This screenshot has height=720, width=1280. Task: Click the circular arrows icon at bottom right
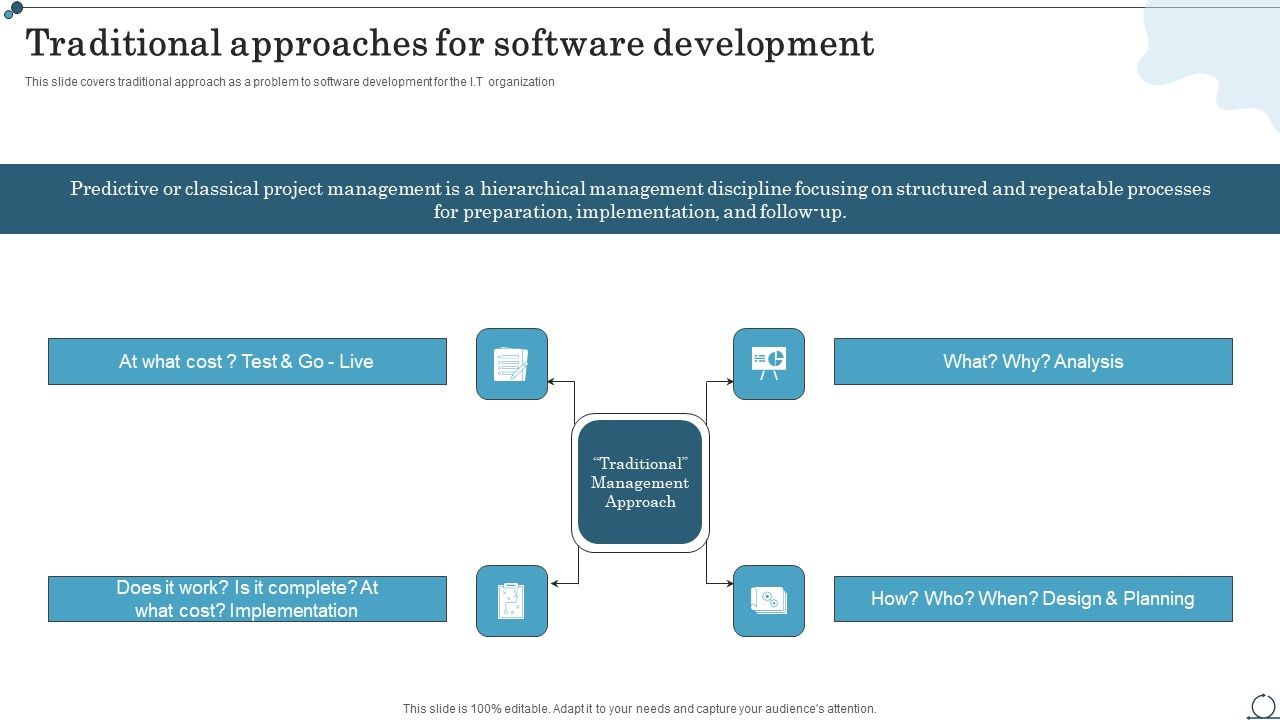coord(1263,706)
